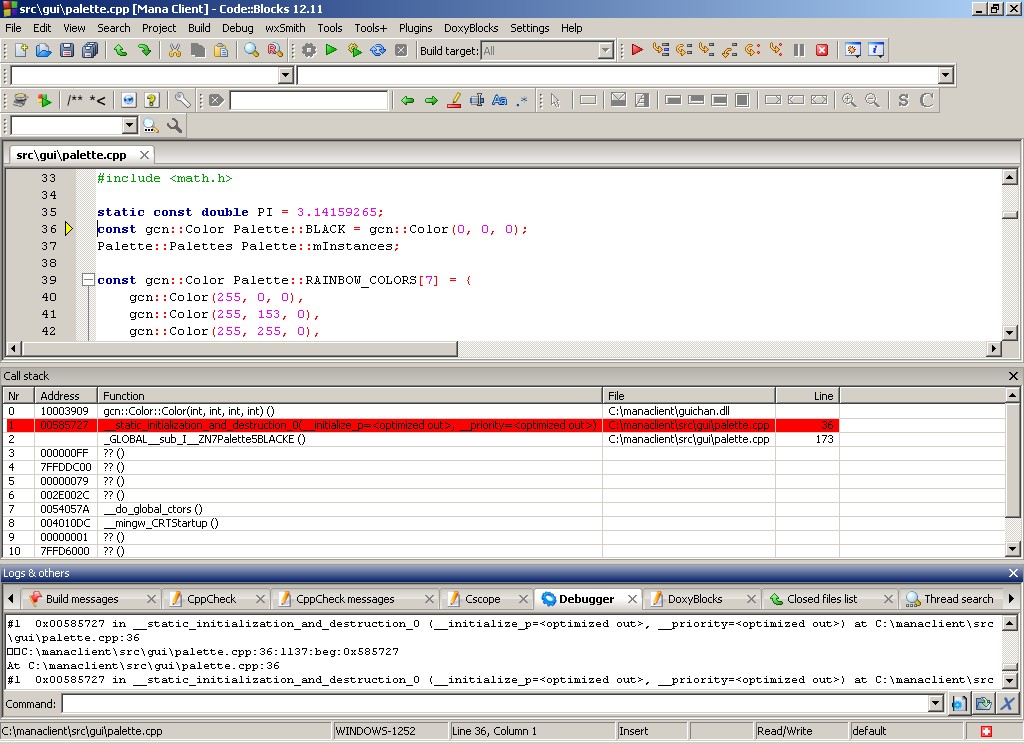Redo the edit with the green arrow
Viewport: 1024px width, 744px height.
point(144,50)
